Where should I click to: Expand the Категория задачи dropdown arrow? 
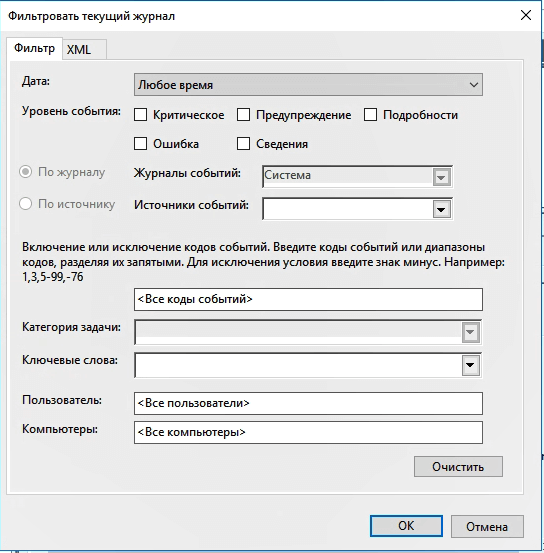(471, 332)
